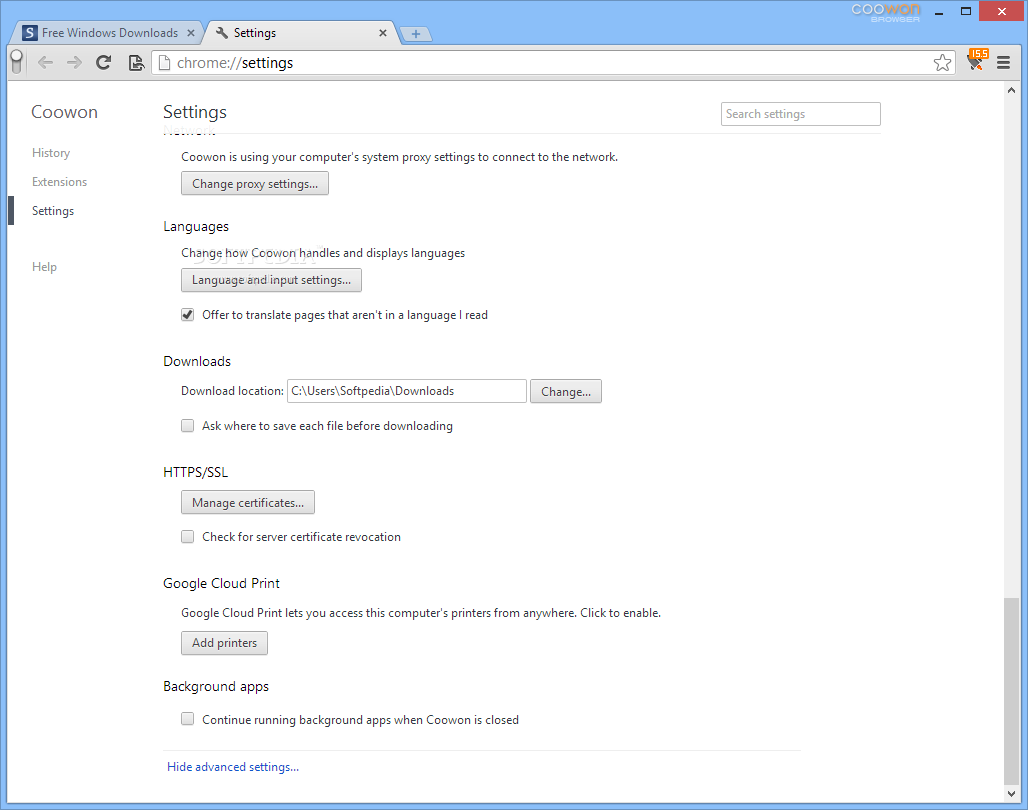Open Extensions in the sidebar
The width and height of the screenshot is (1028, 810).
pyautogui.click(x=59, y=182)
